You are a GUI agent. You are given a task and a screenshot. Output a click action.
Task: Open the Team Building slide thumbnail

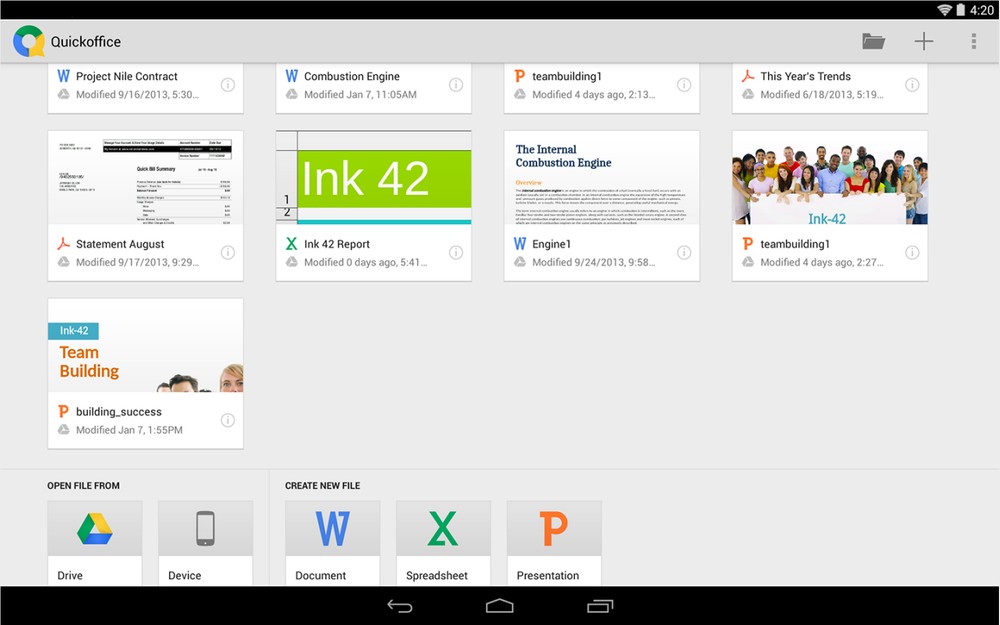(x=145, y=346)
